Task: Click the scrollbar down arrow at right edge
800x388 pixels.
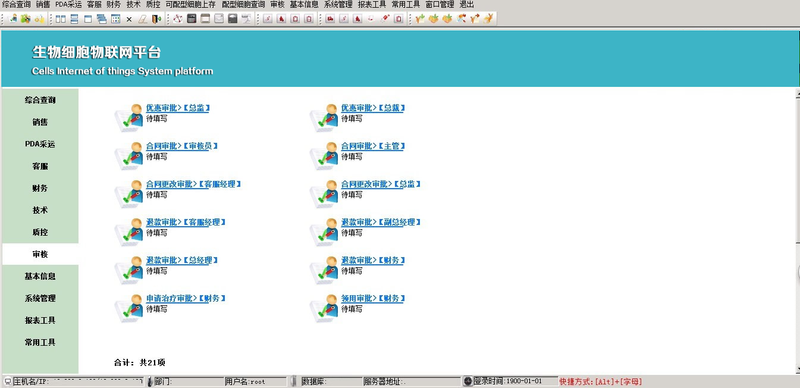Action: pyautogui.click(x=797, y=370)
